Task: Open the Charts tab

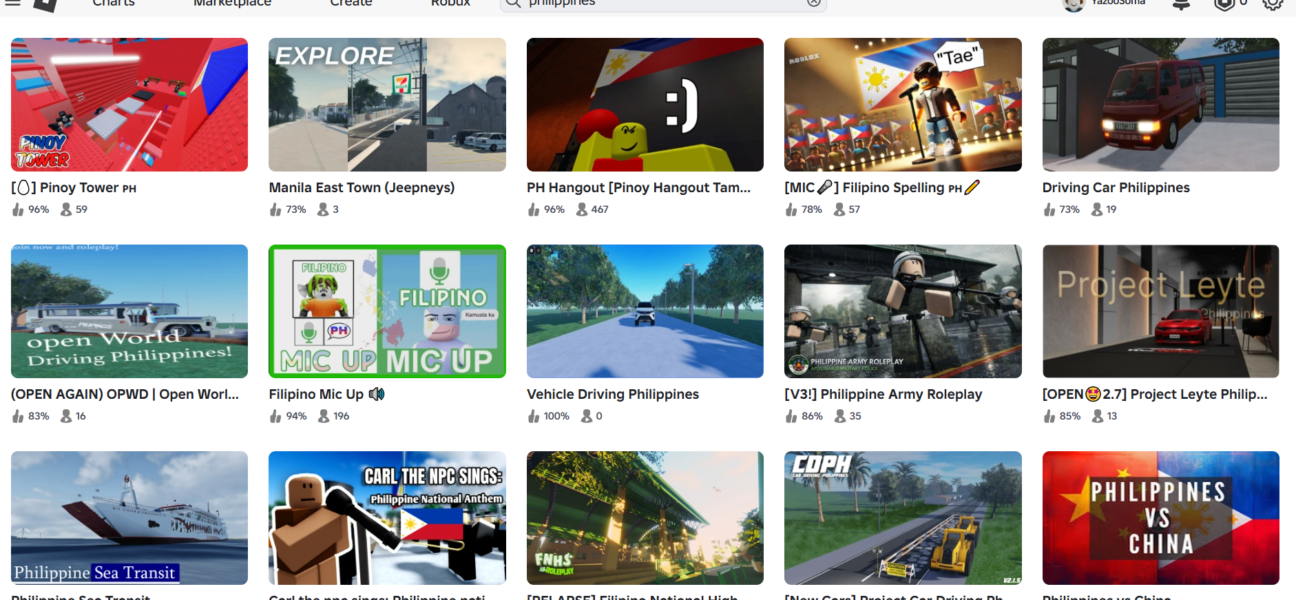Action: (x=114, y=4)
